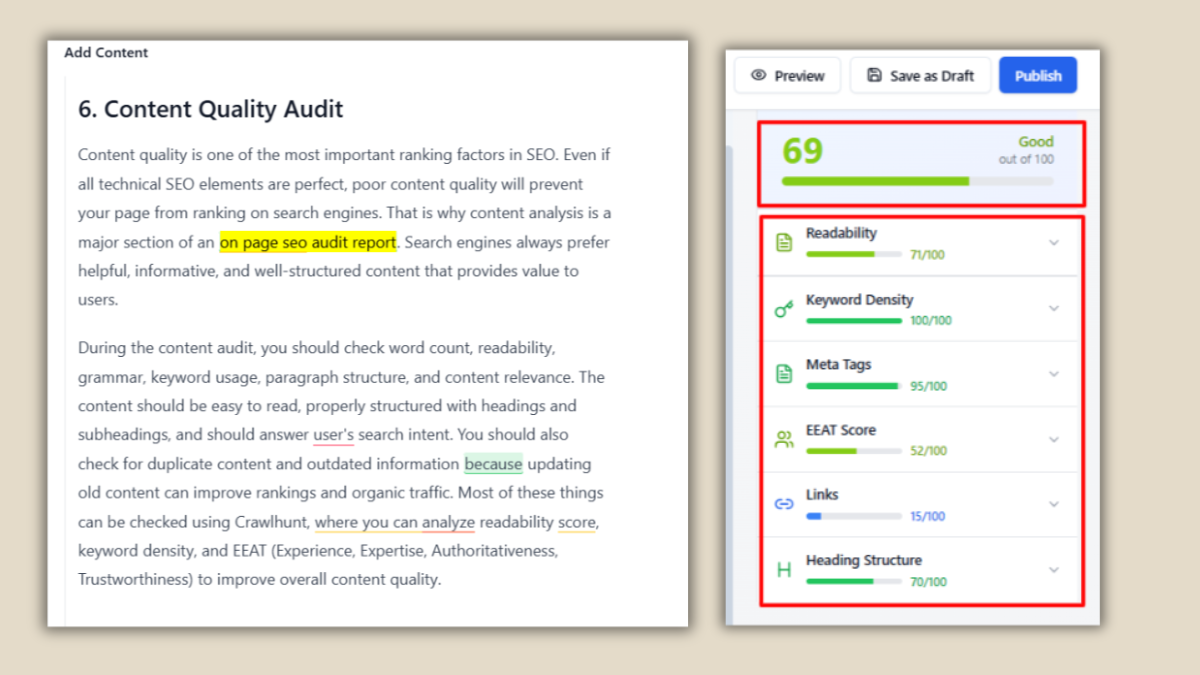Screen dimensions: 1200x675
Task: Click the paragraph starting 'Content quality is one'
Action: 345,227
